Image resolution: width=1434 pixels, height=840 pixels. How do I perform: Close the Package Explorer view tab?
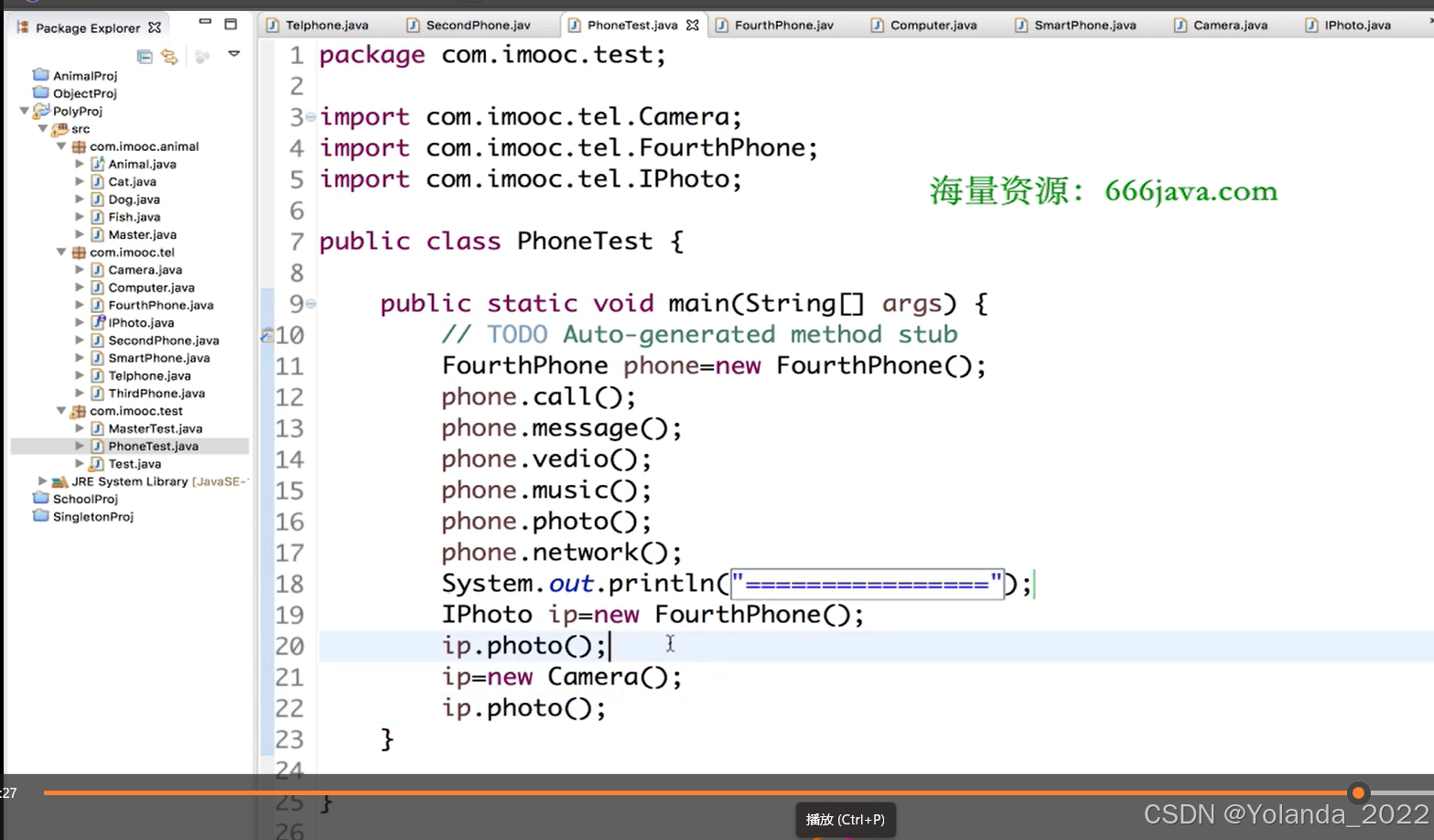coord(155,27)
